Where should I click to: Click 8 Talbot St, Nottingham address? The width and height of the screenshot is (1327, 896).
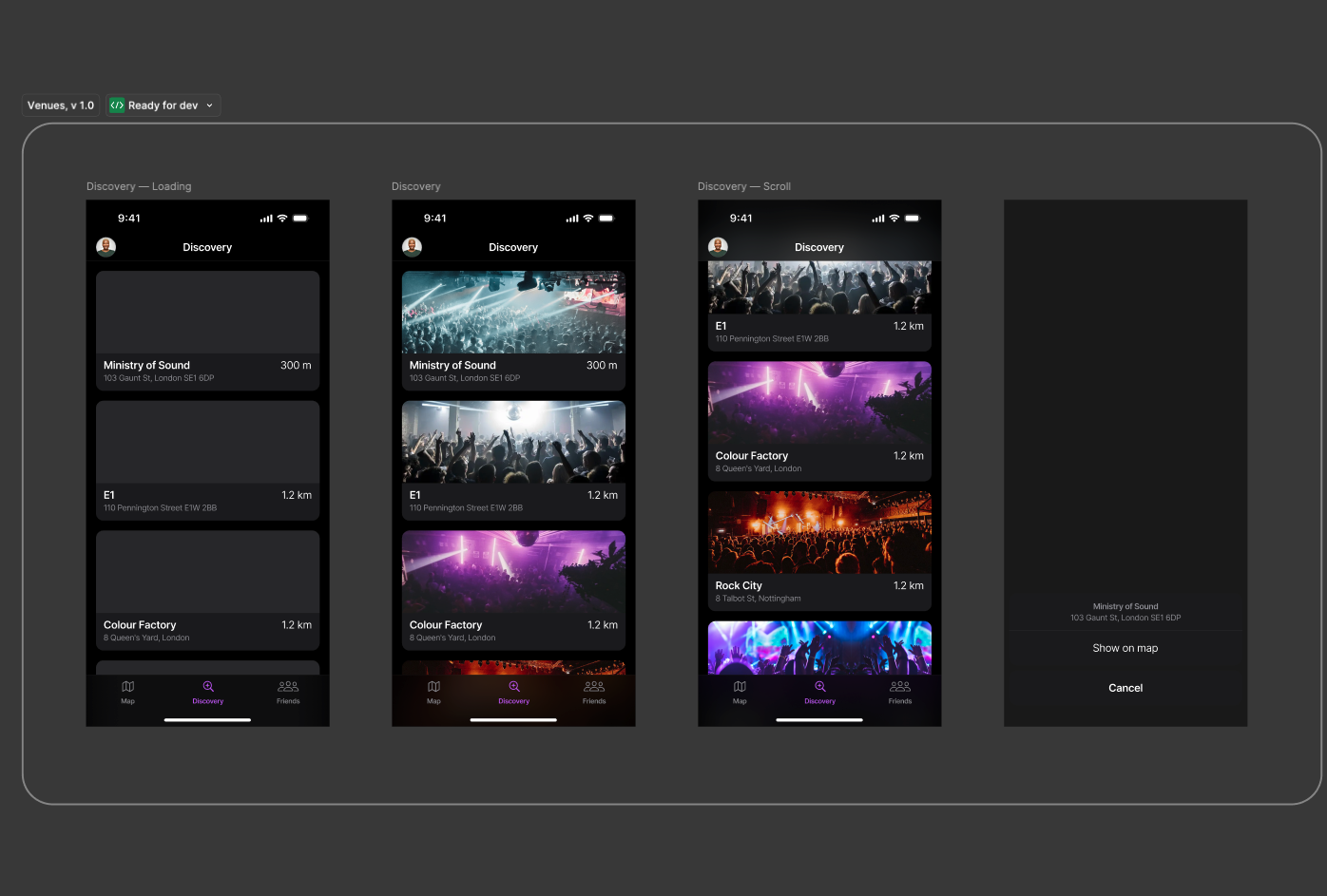[759, 599]
